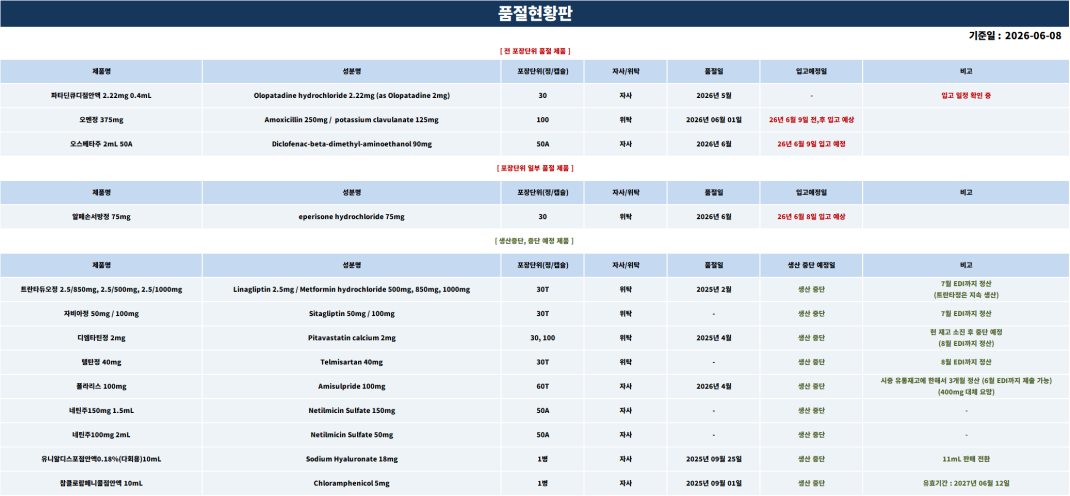Click the Telmisartan 40mg ingredient cell
This screenshot has width=1070, height=496.
point(351,362)
